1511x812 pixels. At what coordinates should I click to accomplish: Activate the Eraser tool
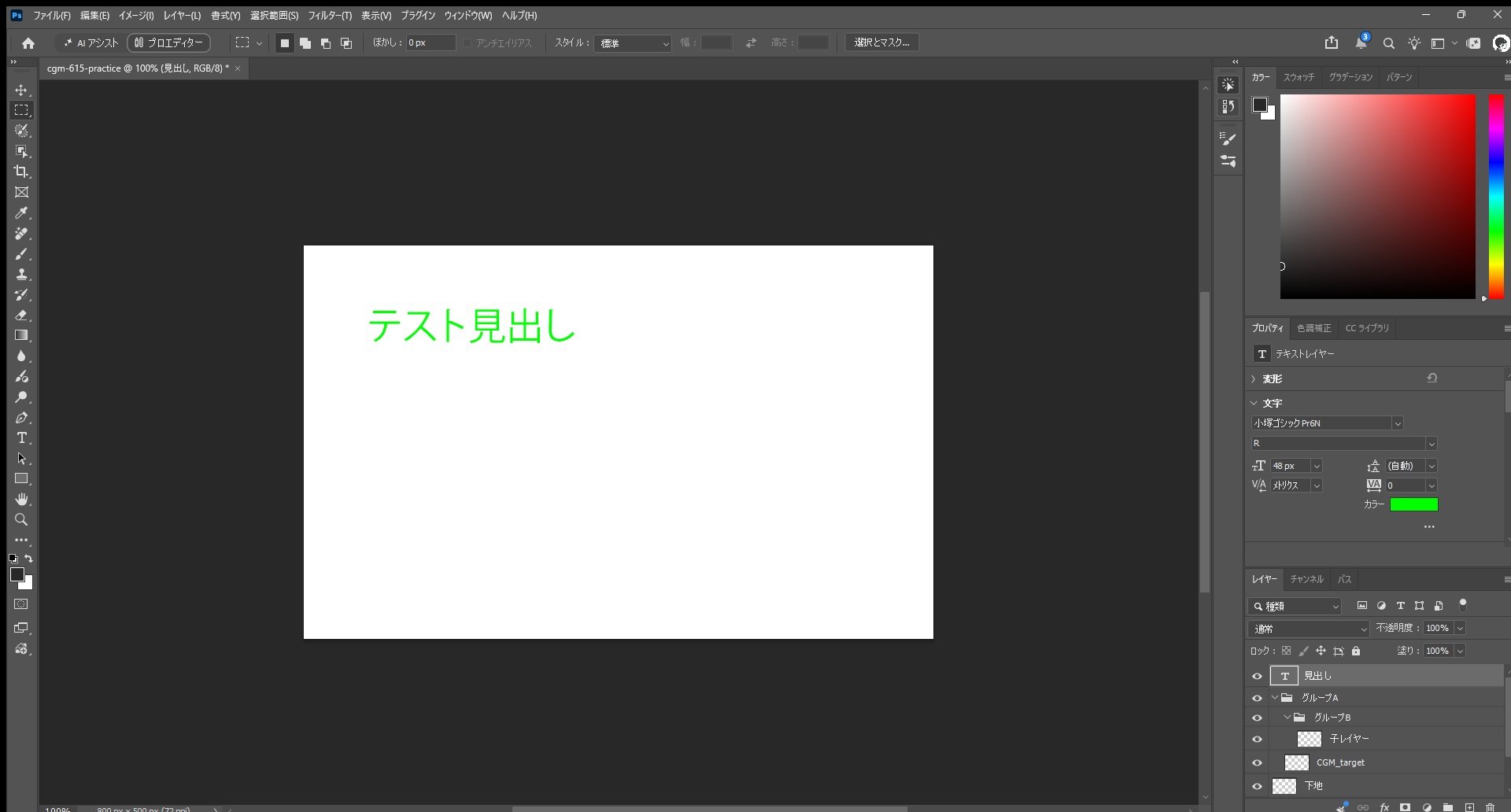pyautogui.click(x=21, y=315)
